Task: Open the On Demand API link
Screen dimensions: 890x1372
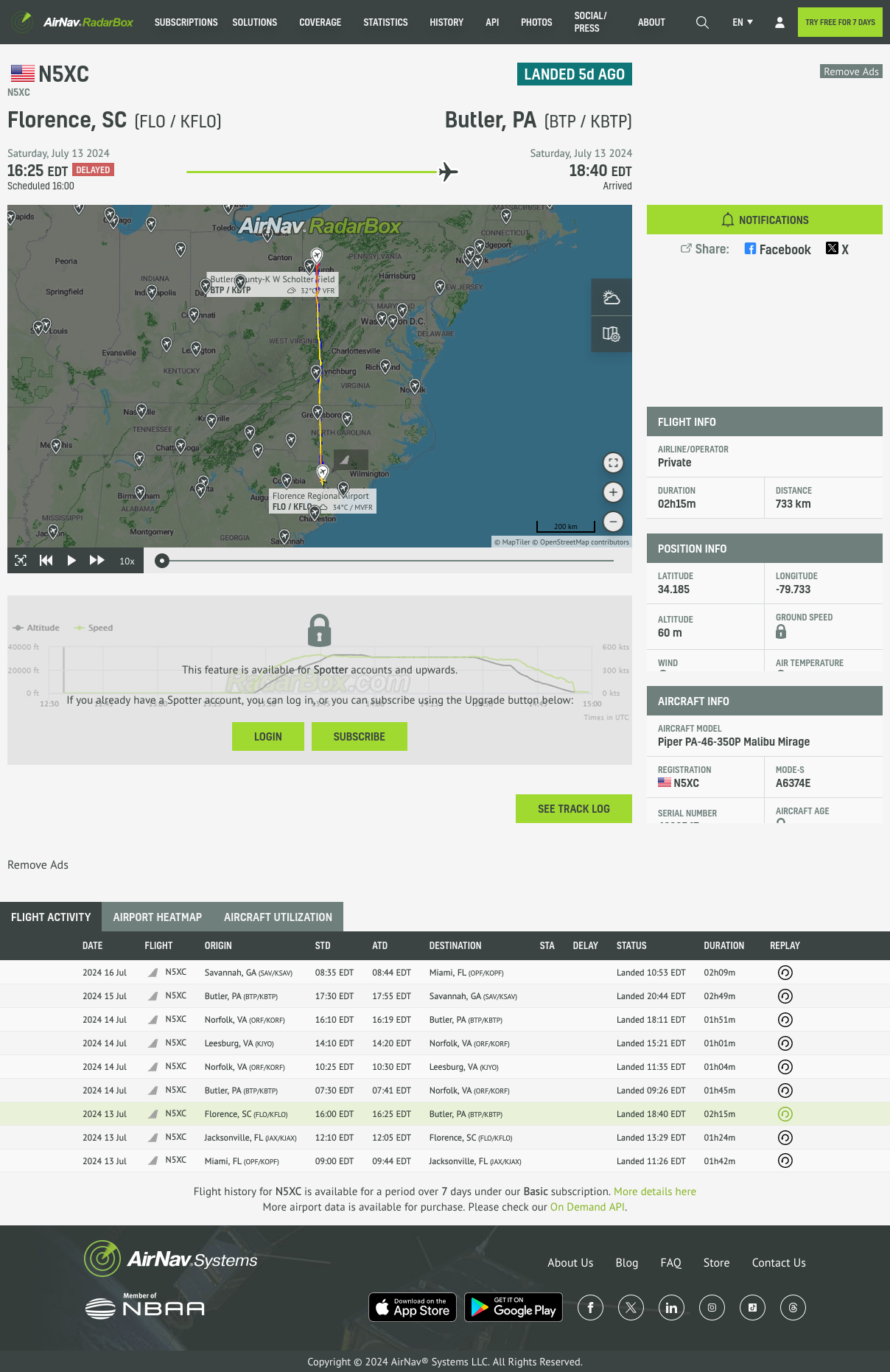Action: 587,1207
